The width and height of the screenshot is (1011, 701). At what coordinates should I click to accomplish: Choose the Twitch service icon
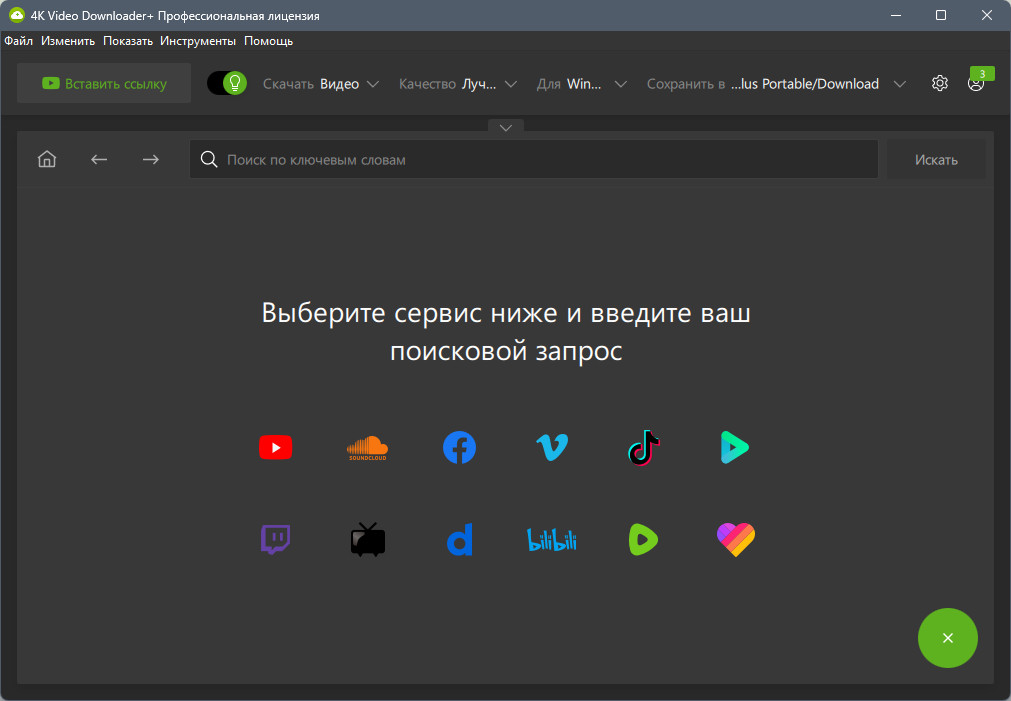tap(275, 540)
